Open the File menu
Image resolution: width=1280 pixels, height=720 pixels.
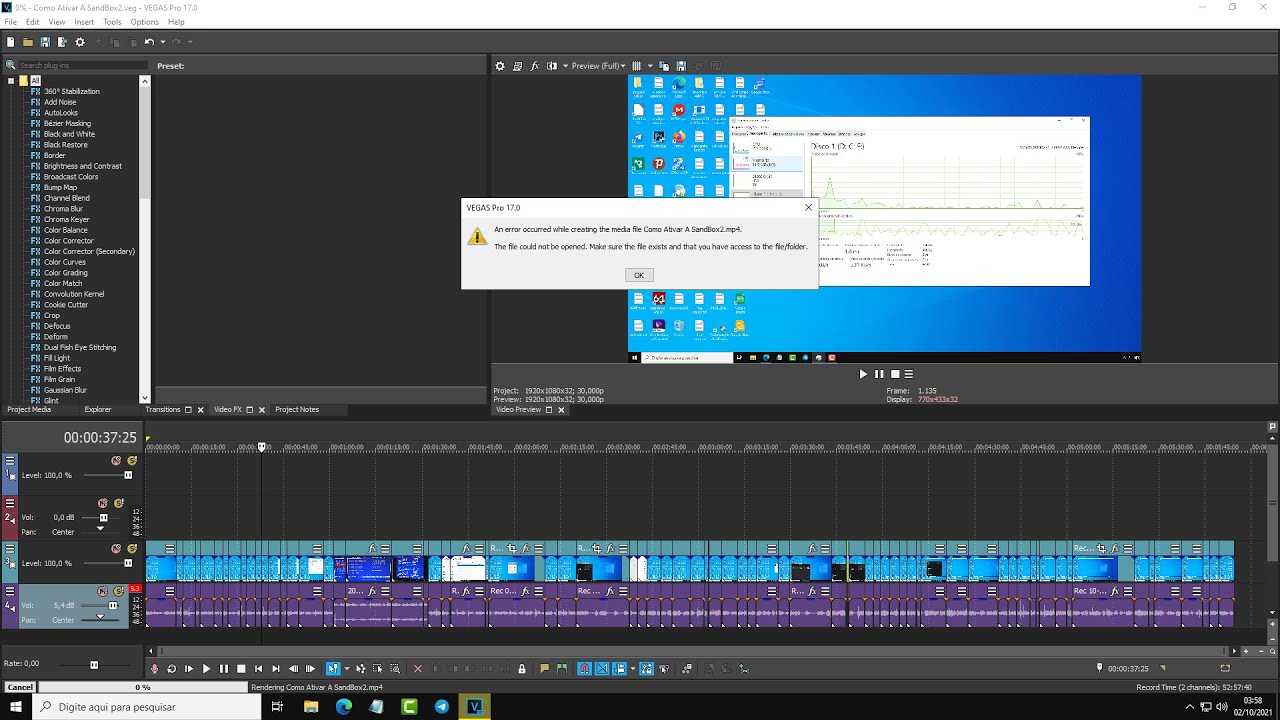pos(10,22)
